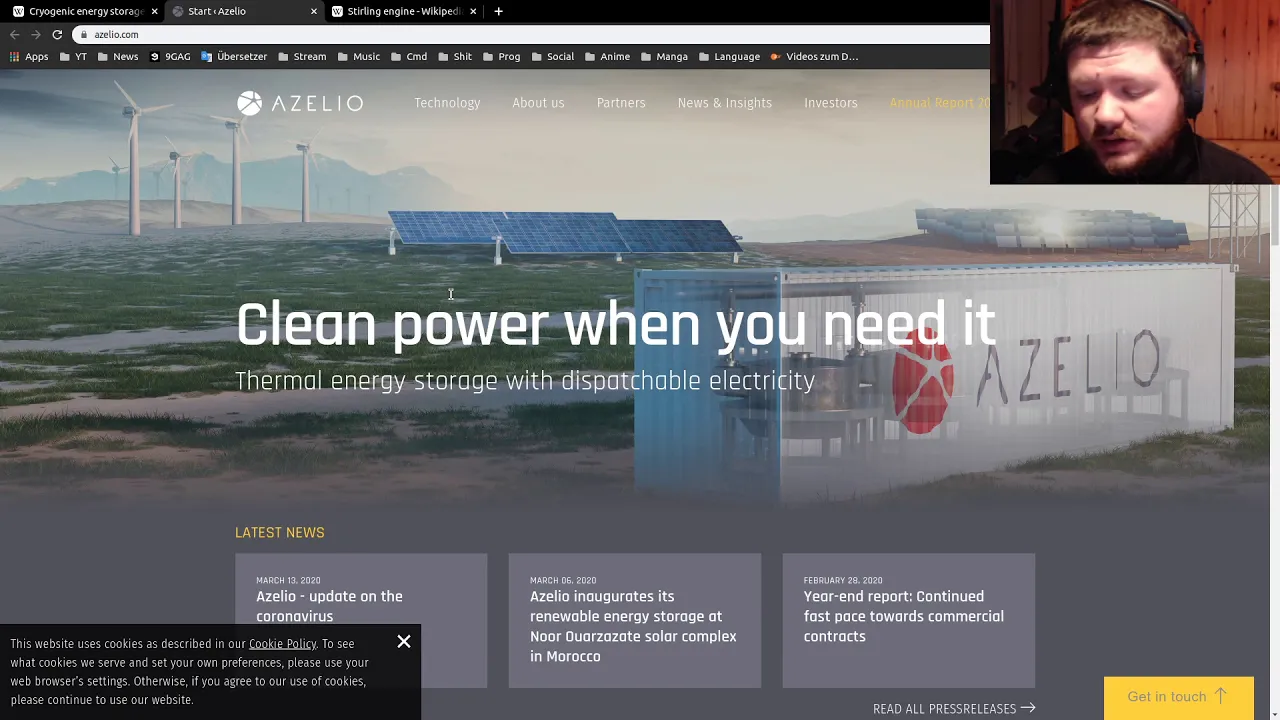Screen dimensions: 1280x720
Task: Open the Videos zum D... bookmark
Action: click(x=814, y=57)
